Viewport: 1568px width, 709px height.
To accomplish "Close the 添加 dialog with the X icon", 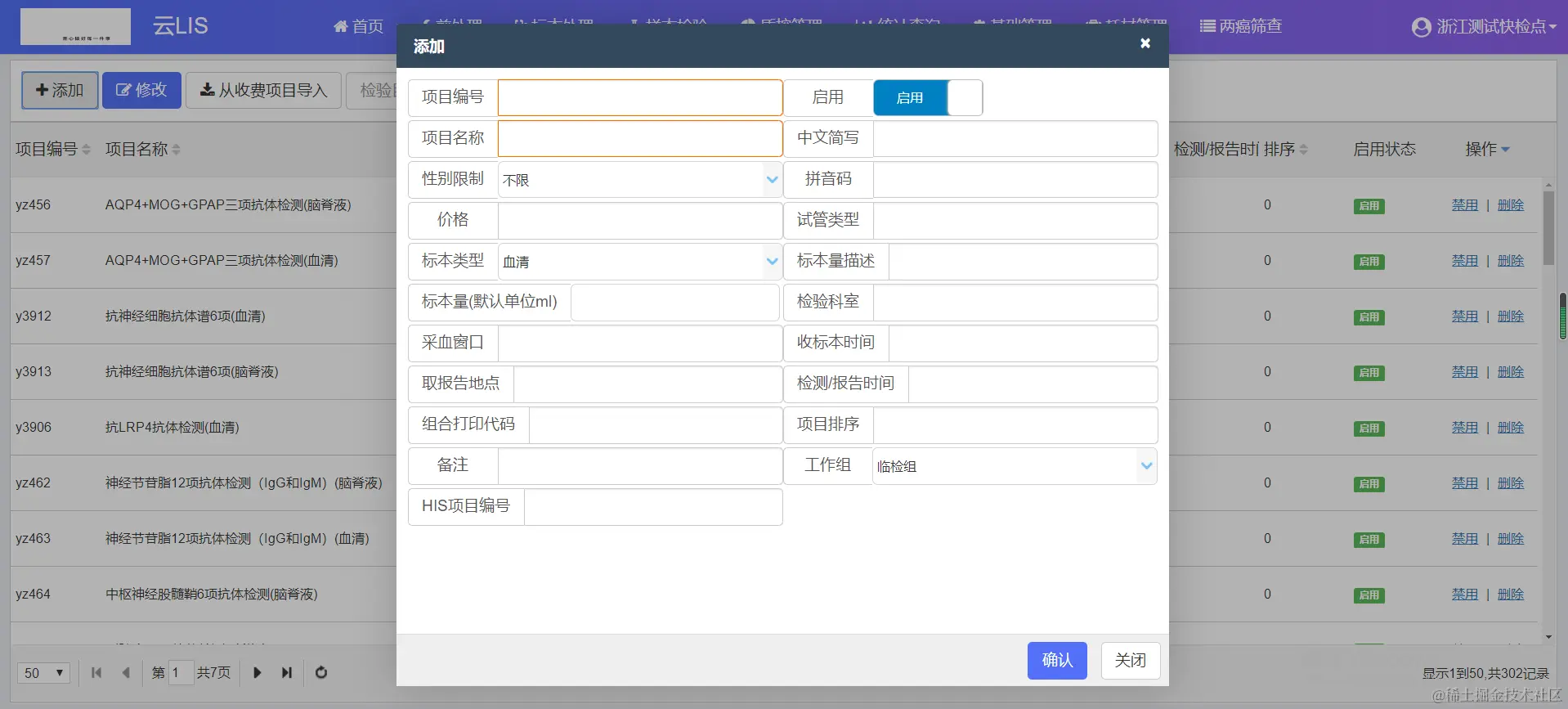I will click(1145, 43).
